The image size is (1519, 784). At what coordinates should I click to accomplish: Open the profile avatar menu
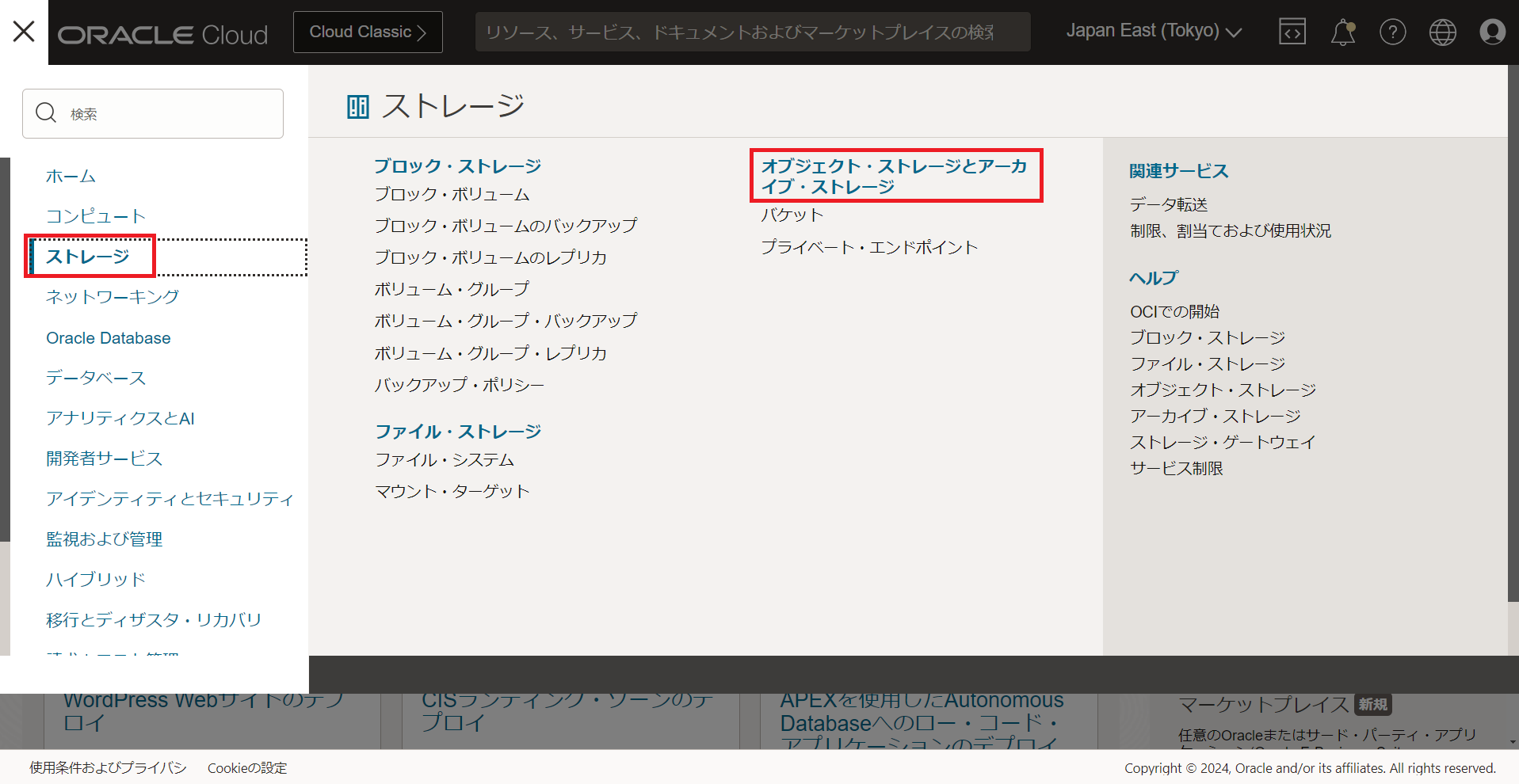pos(1492,32)
